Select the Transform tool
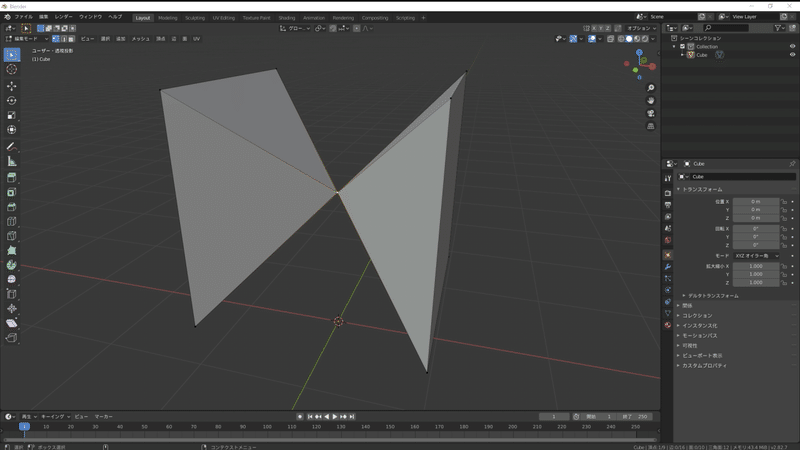The height and width of the screenshot is (450, 800). pos(12,130)
